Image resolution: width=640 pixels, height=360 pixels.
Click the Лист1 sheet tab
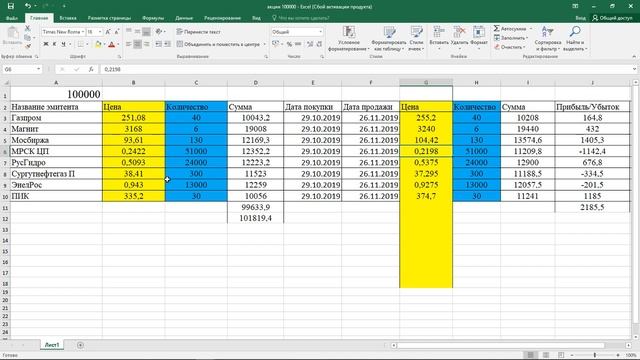pos(52,345)
